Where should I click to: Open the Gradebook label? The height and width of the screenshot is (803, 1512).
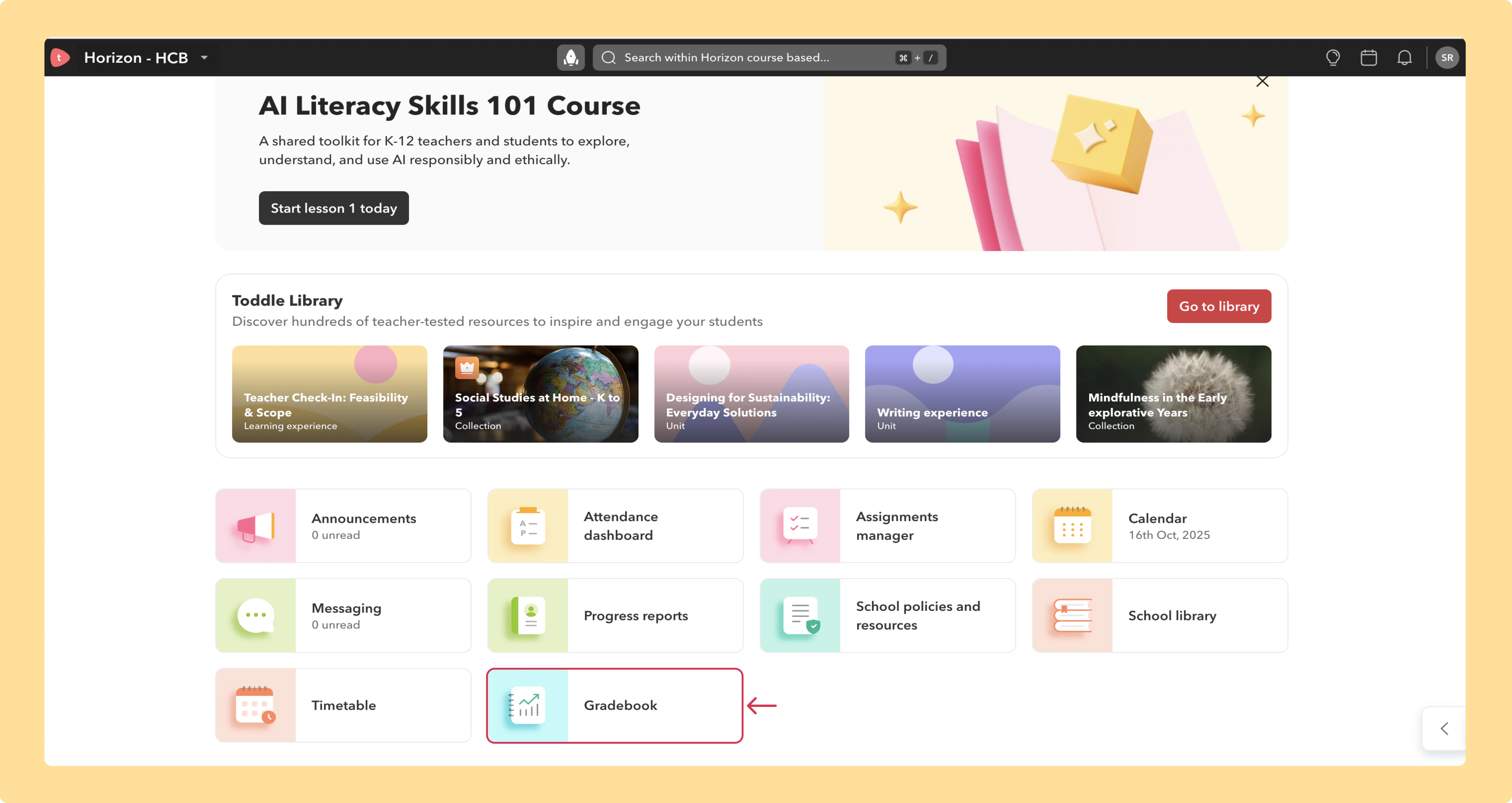click(x=620, y=706)
